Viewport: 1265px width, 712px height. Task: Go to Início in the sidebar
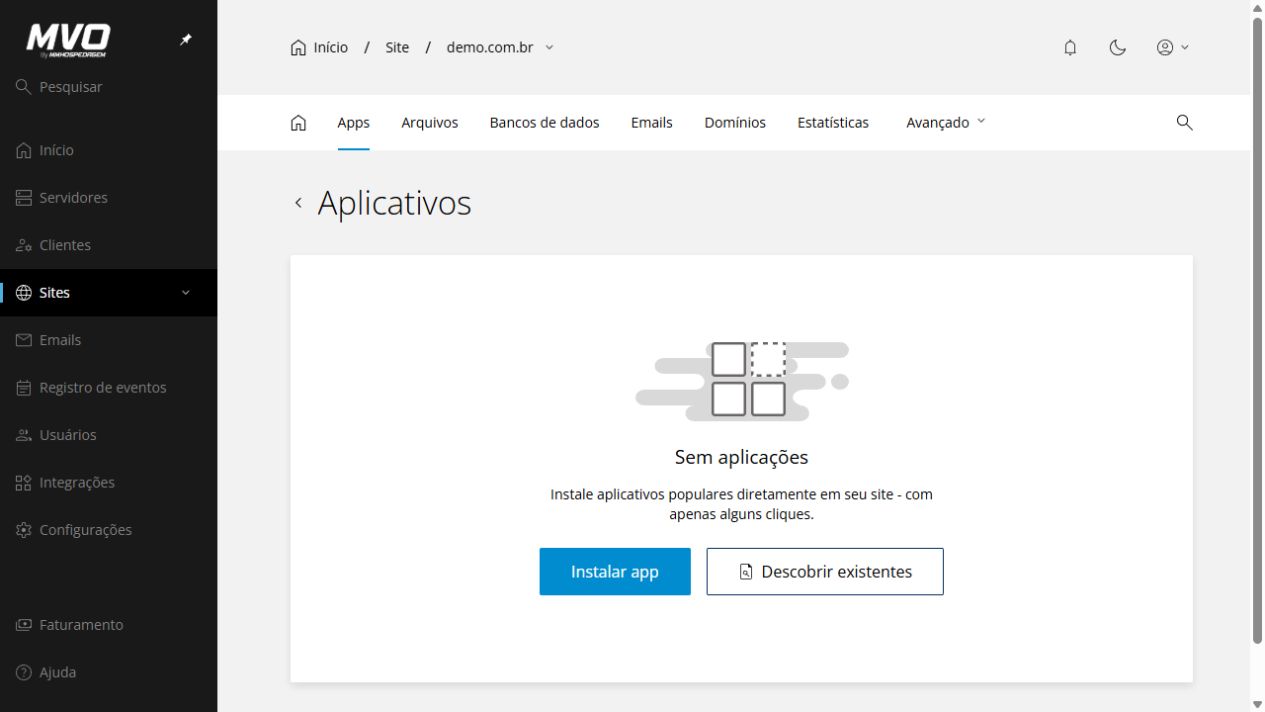tap(108, 150)
